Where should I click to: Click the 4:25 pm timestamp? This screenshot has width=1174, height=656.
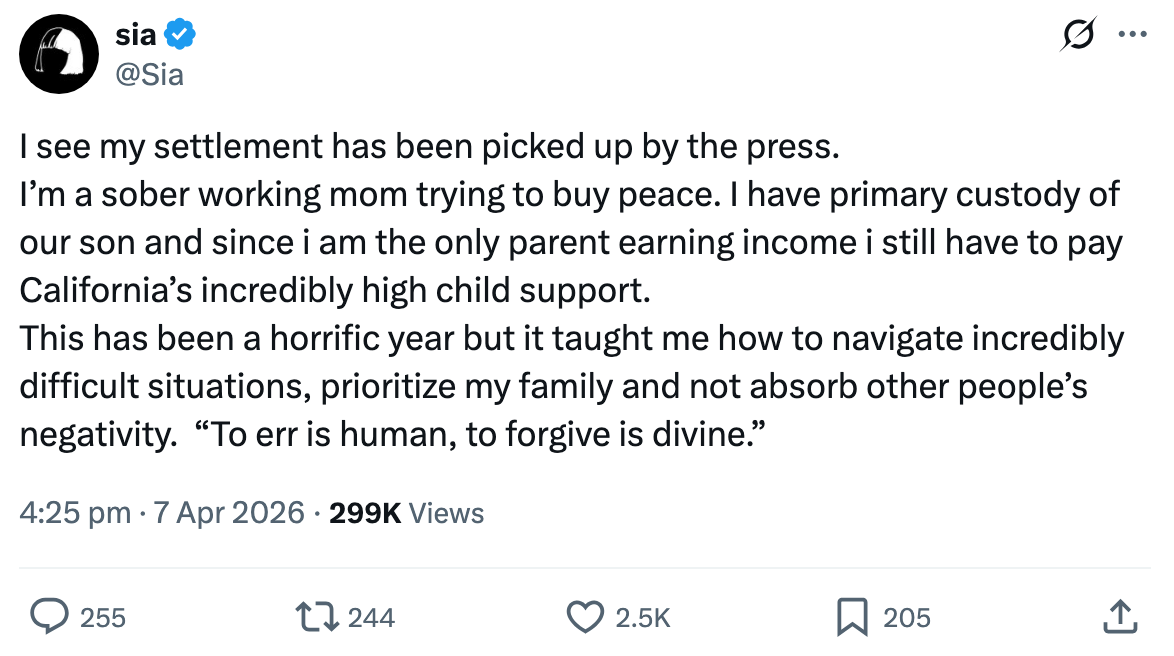coord(75,513)
